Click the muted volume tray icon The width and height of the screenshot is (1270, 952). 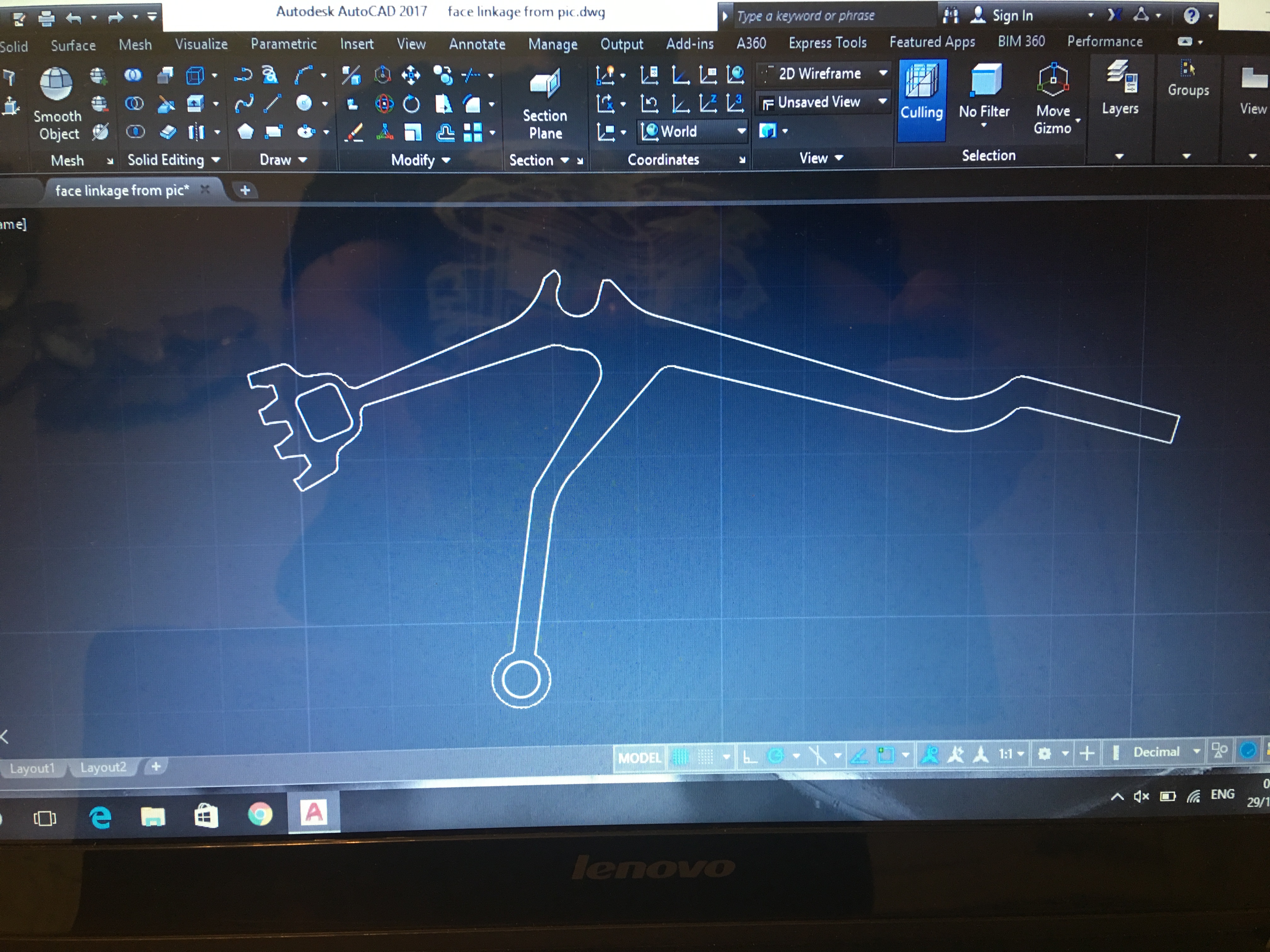coord(1141,797)
